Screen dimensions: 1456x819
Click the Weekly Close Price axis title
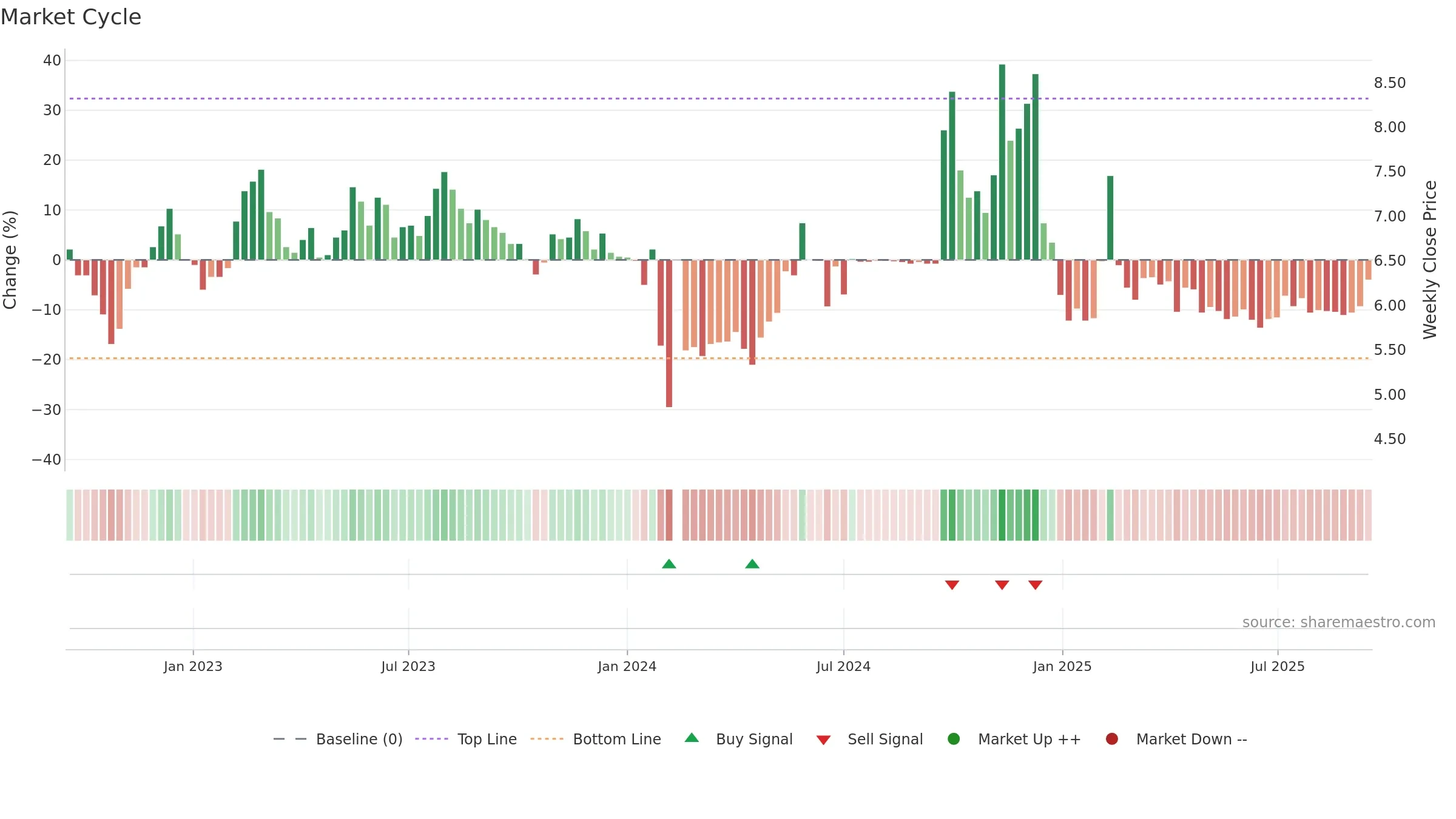pos(1430,260)
